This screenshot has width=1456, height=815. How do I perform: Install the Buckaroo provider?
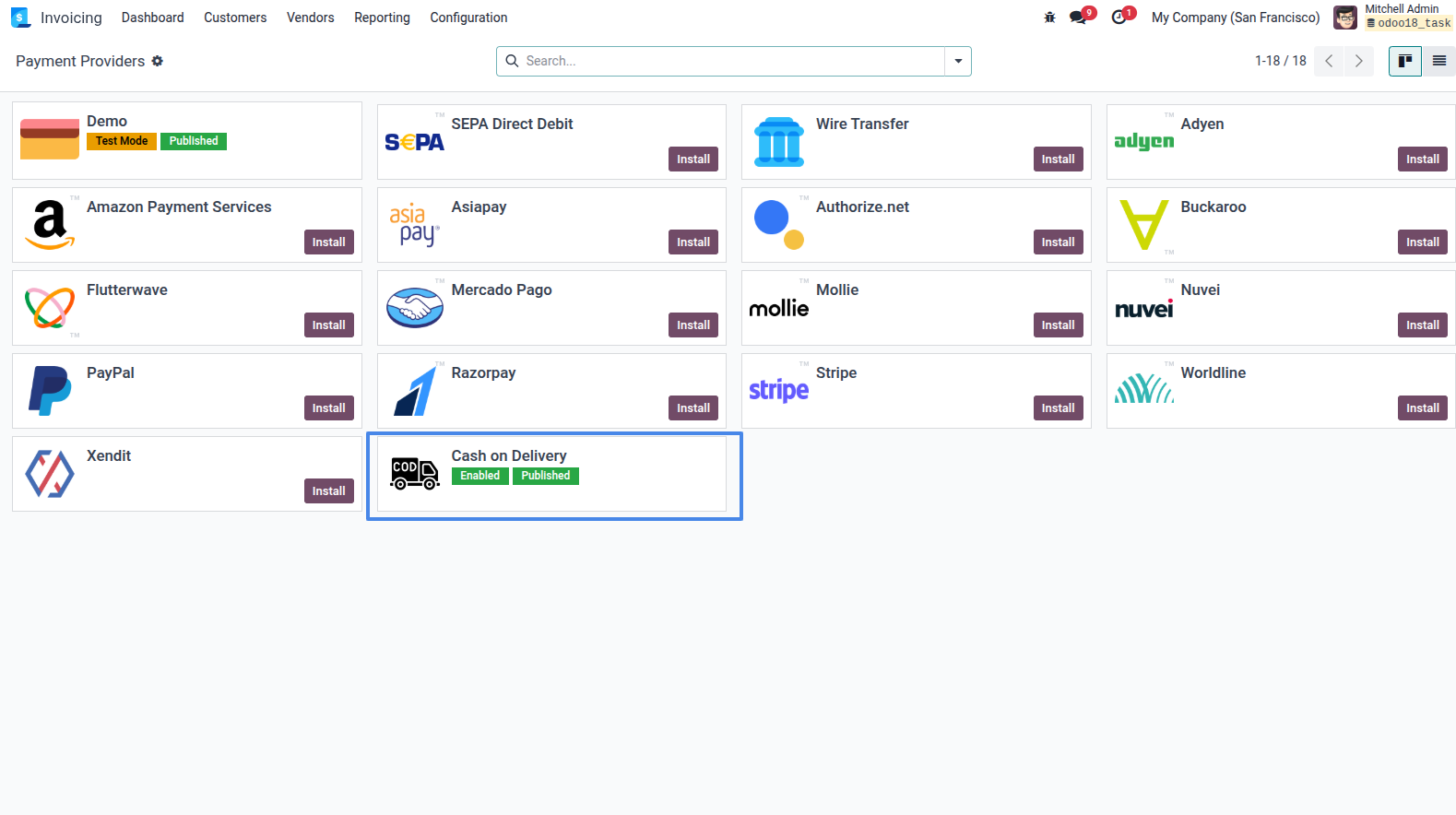pos(1423,242)
